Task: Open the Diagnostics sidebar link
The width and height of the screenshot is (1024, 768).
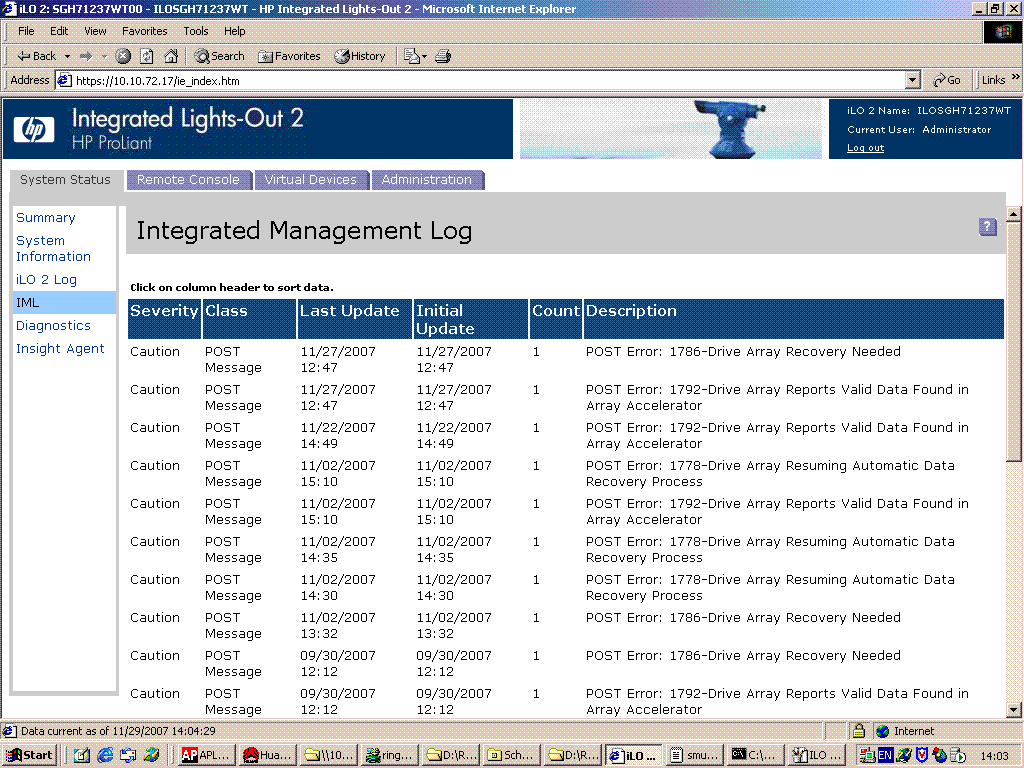Action: [x=53, y=325]
